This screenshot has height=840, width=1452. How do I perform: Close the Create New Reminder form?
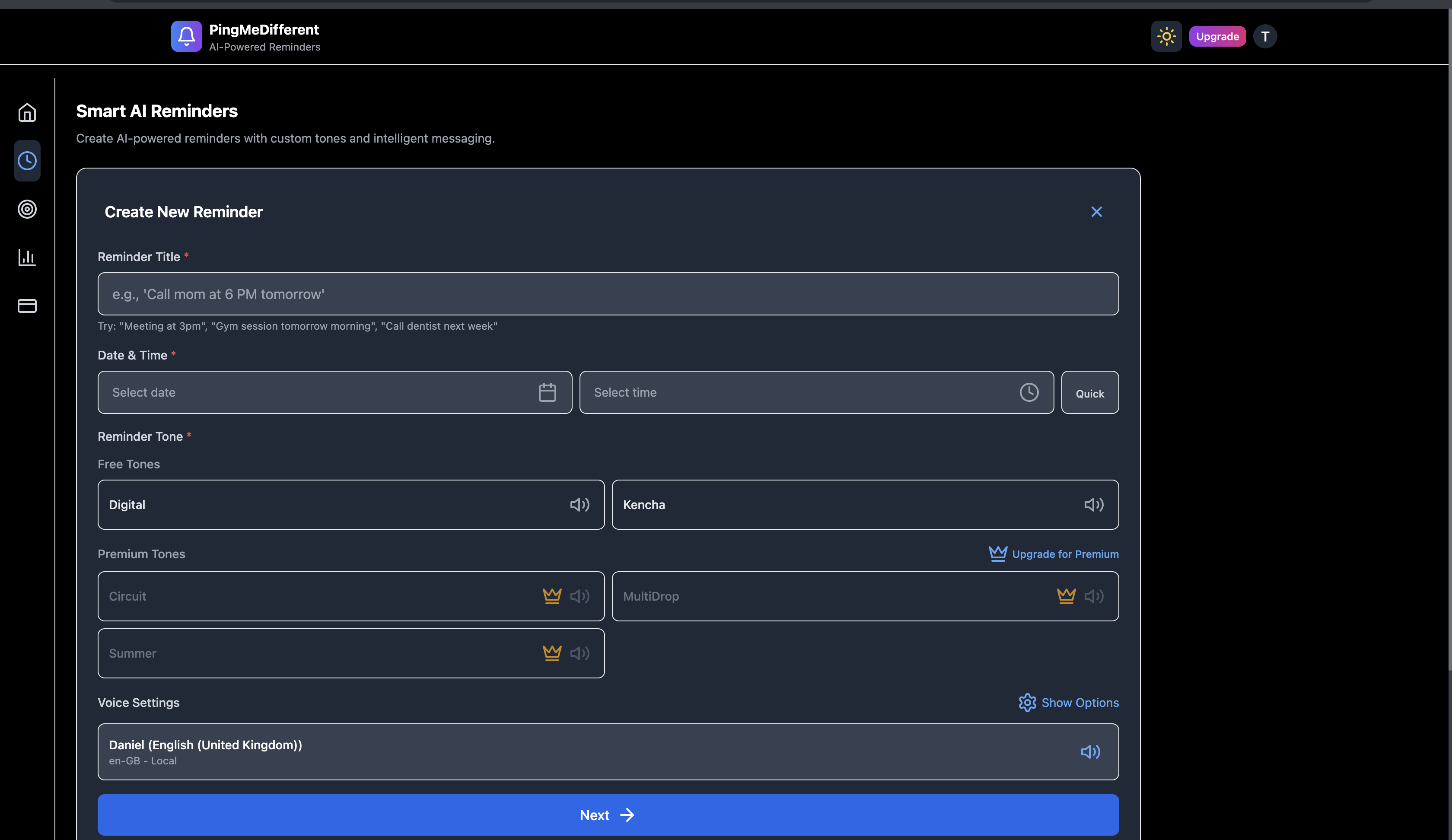1096,212
